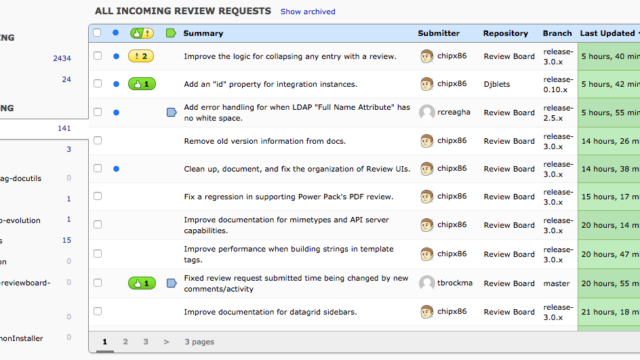Open 'Improve documentation for datagrid sidebars' review
This screenshot has width=640, height=360.
(270, 312)
